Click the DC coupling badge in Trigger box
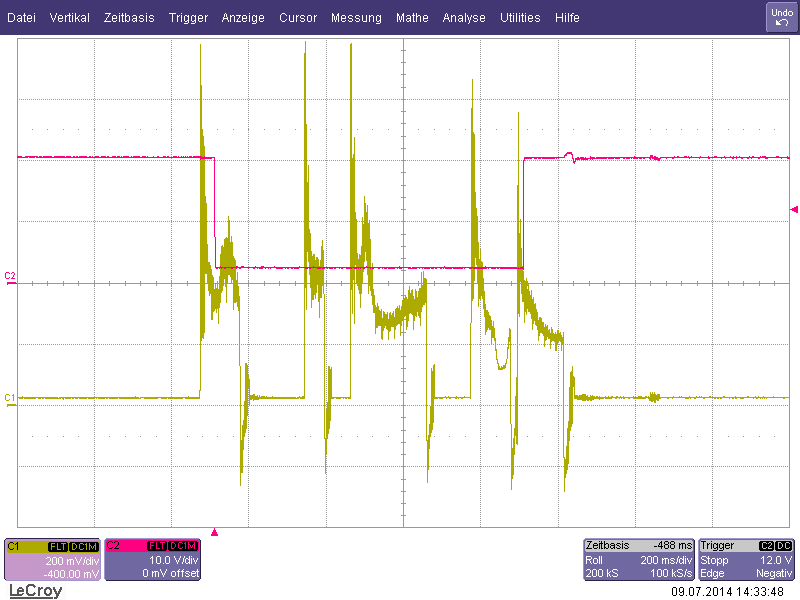The width and height of the screenshot is (800, 600). click(x=784, y=546)
